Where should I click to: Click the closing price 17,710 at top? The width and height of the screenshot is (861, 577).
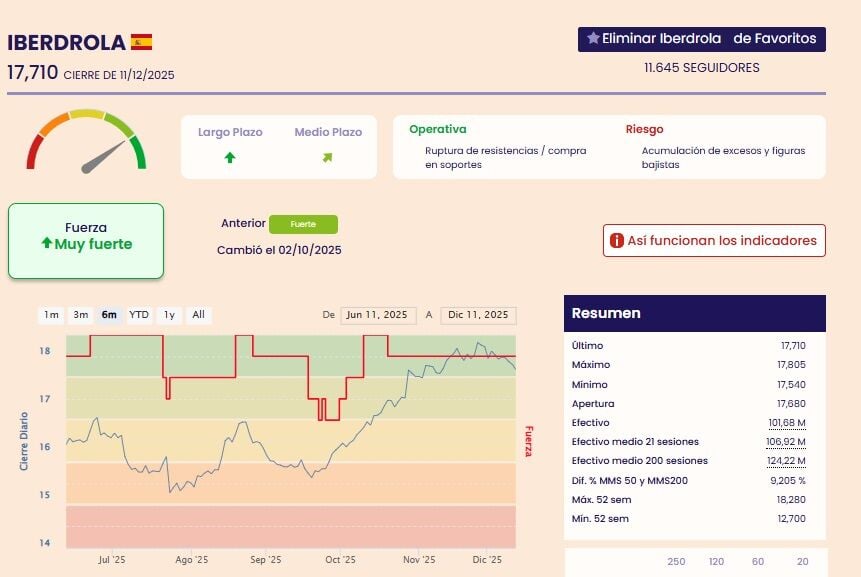tap(32, 72)
